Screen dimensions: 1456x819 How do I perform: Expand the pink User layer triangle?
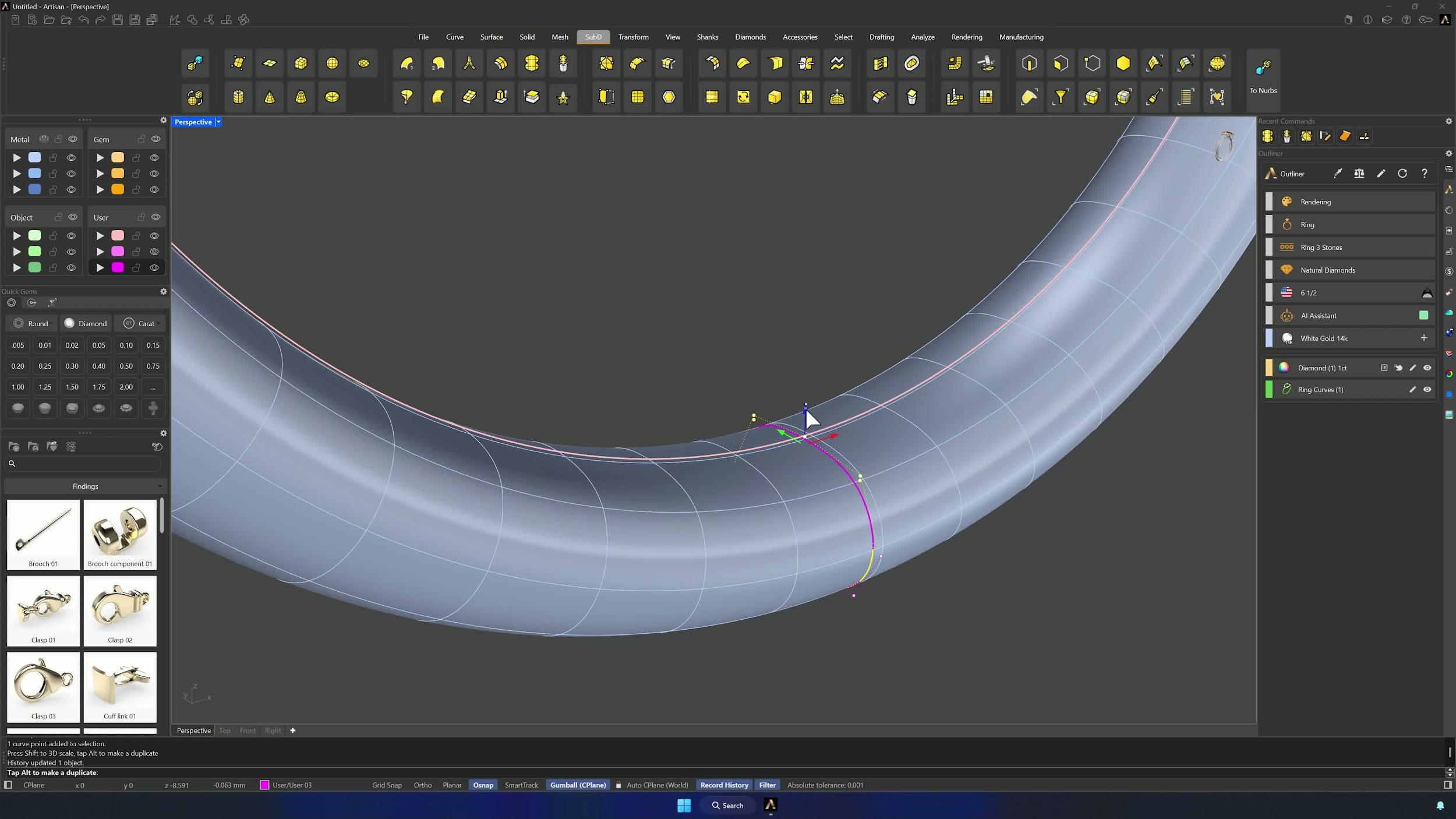[x=100, y=236]
